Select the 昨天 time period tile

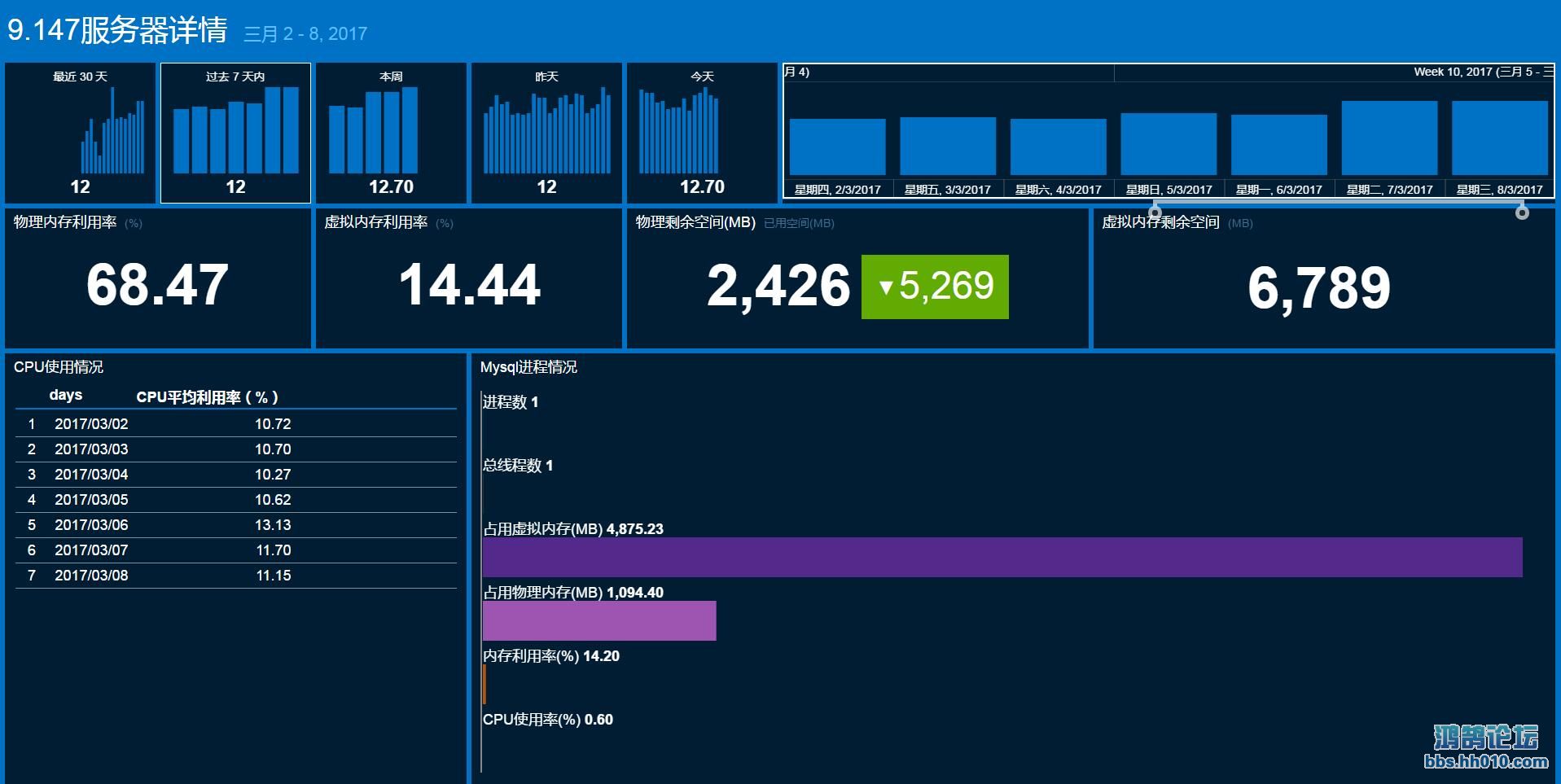coord(546,133)
